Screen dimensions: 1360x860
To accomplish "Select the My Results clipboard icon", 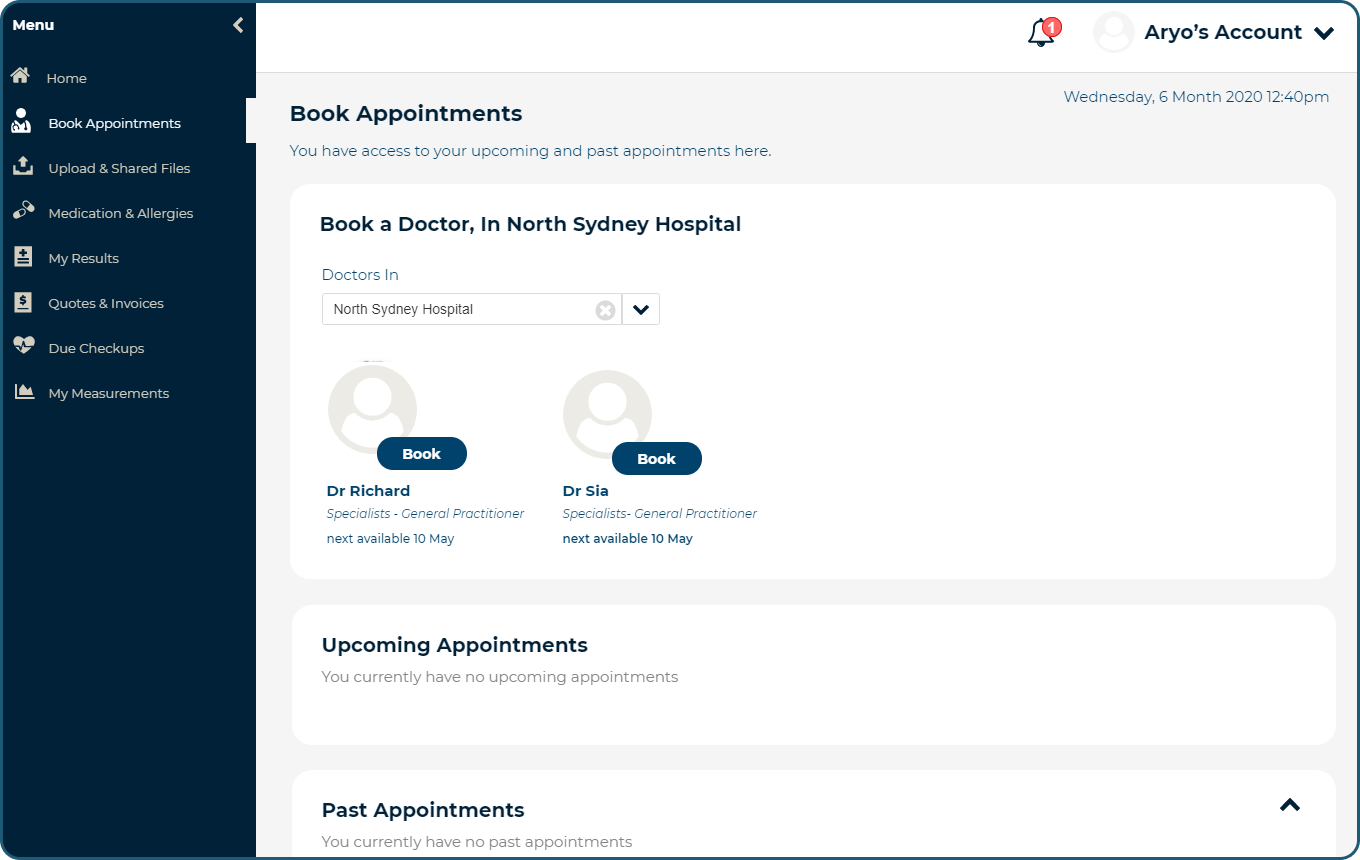I will coord(21,256).
